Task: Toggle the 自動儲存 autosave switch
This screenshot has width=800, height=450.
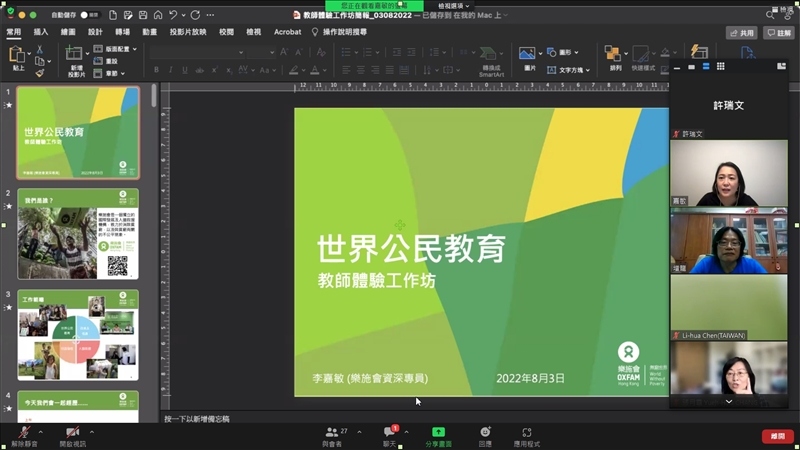Action: coord(90,16)
